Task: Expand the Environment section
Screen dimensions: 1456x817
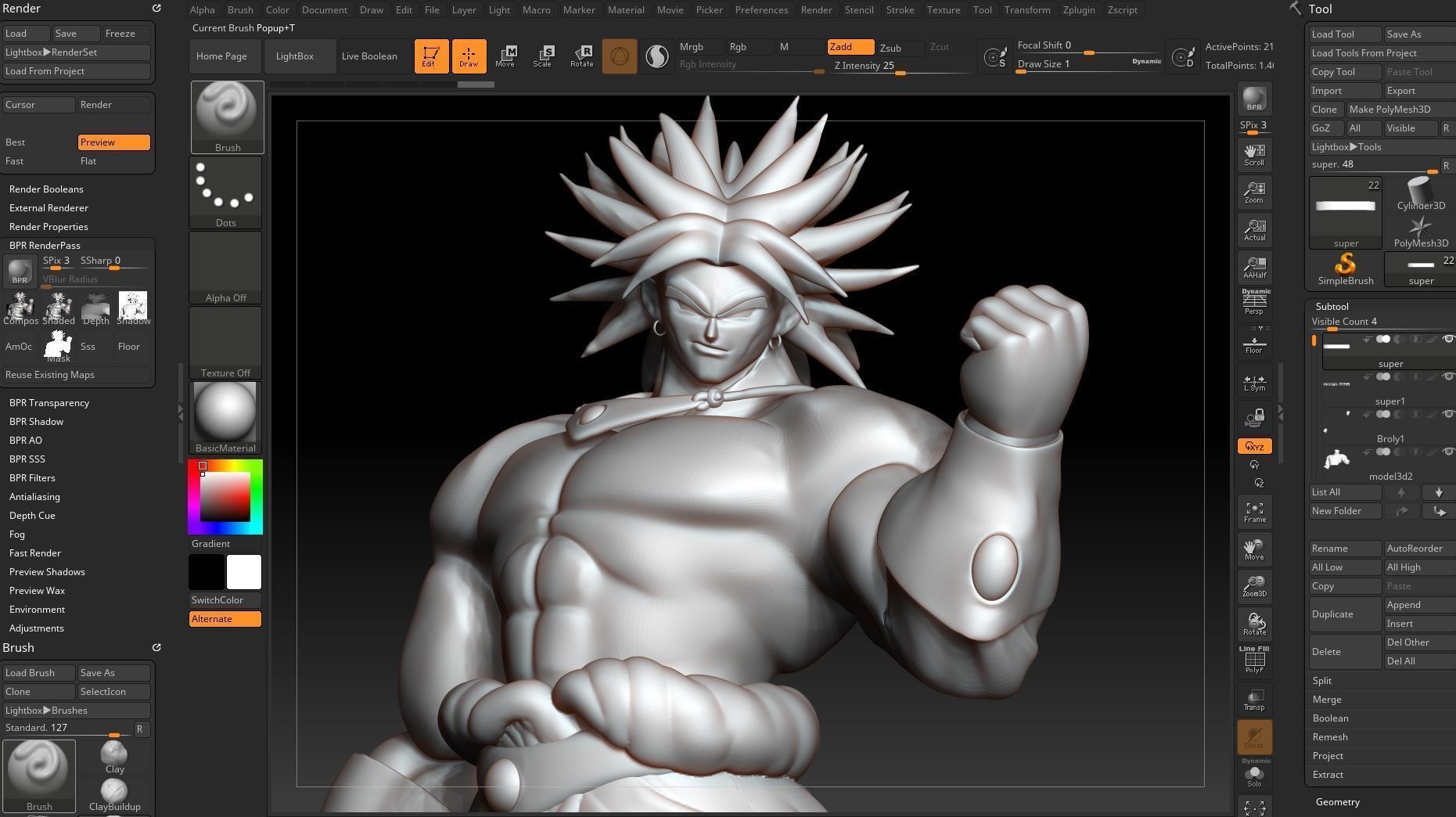Action: click(x=37, y=610)
